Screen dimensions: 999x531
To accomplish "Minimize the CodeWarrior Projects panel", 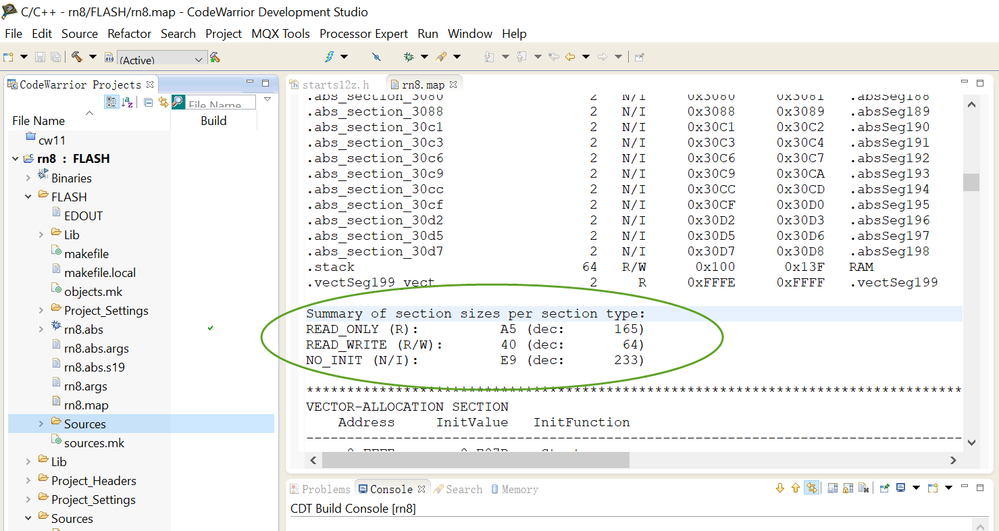I will [x=250, y=82].
